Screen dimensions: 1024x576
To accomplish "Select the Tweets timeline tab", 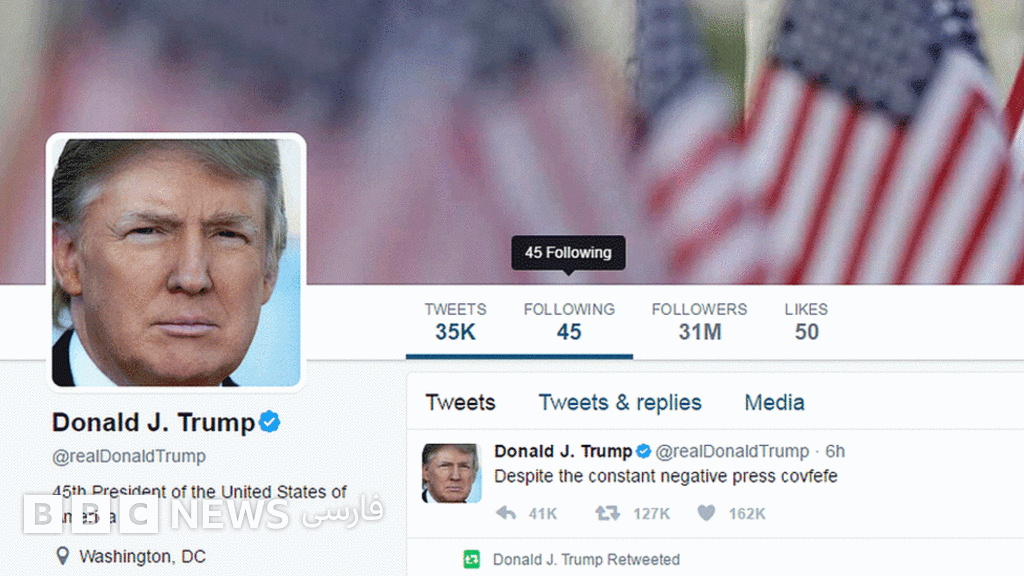I will click(x=460, y=402).
